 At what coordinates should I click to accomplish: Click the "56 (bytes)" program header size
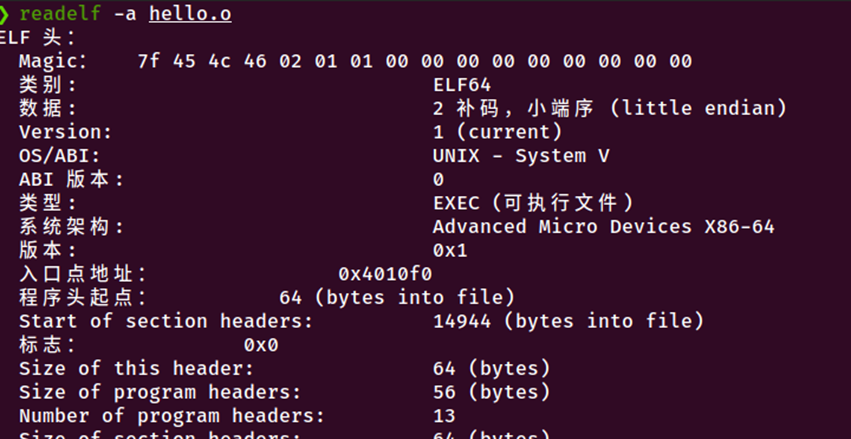tap(491, 392)
